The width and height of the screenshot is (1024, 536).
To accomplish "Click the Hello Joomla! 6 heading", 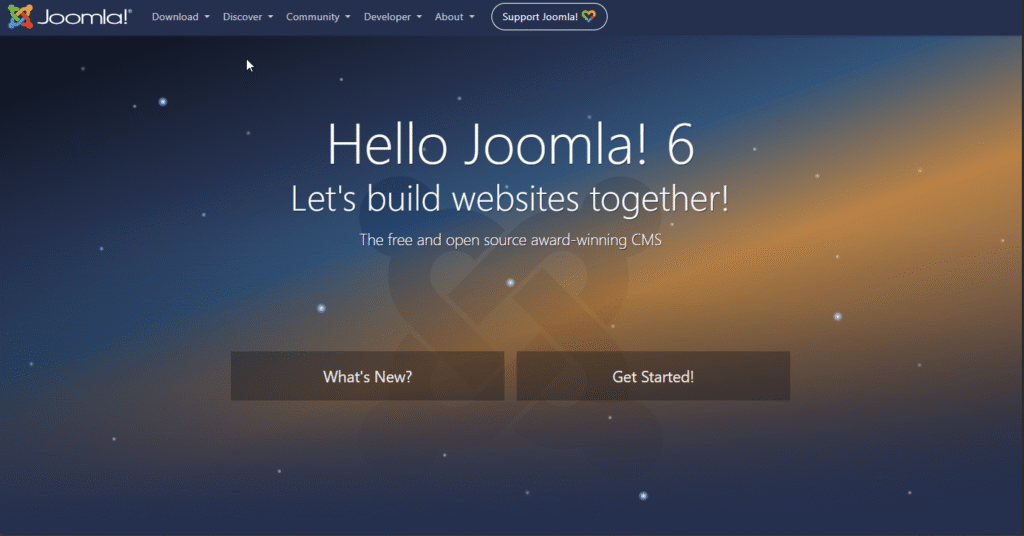I will [511, 144].
